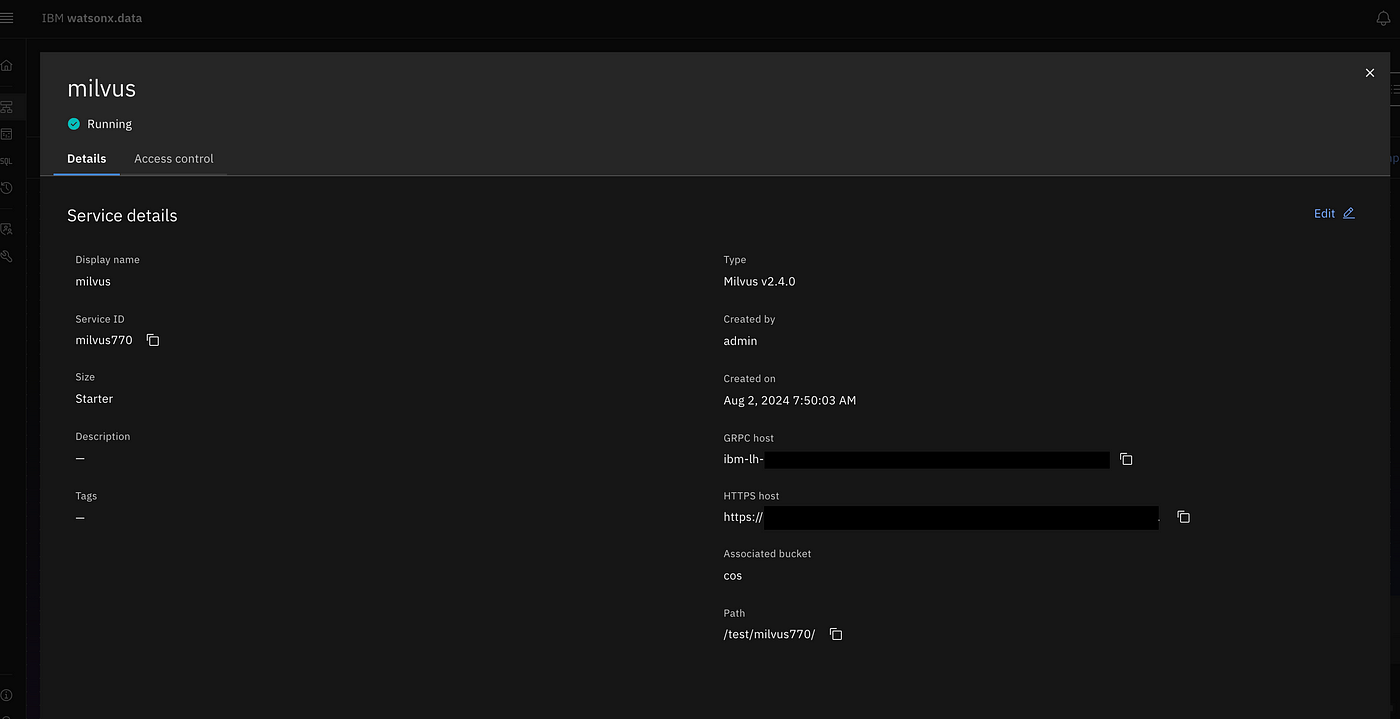
Task: Click the cos associated bucket value
Action: coord(733,576)
